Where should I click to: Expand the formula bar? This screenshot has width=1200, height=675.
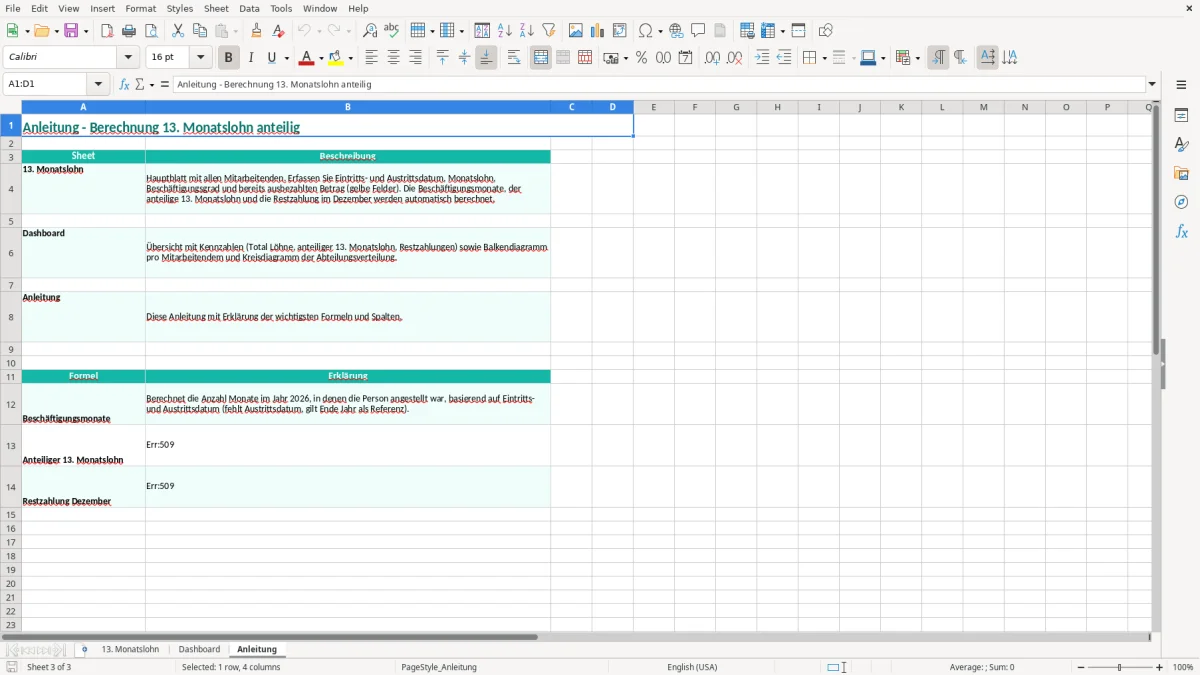(1152, 85)
